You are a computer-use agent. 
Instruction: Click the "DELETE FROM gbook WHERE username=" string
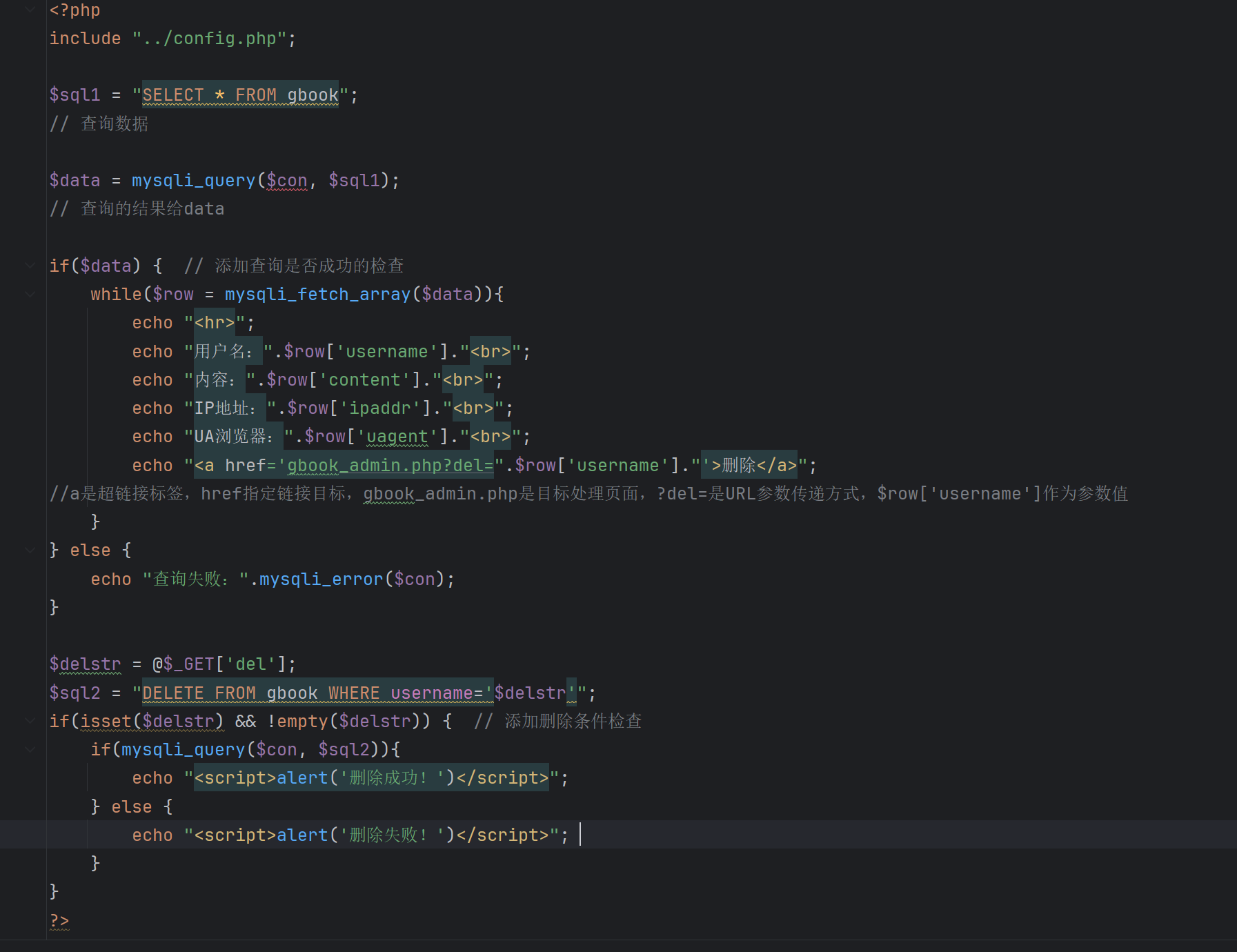point(313,693)
